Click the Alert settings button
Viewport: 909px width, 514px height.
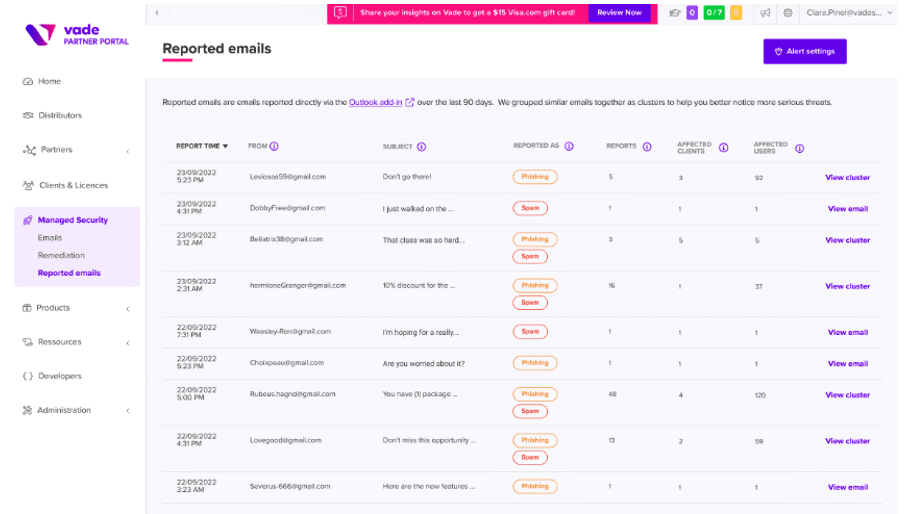coord(805,52)
